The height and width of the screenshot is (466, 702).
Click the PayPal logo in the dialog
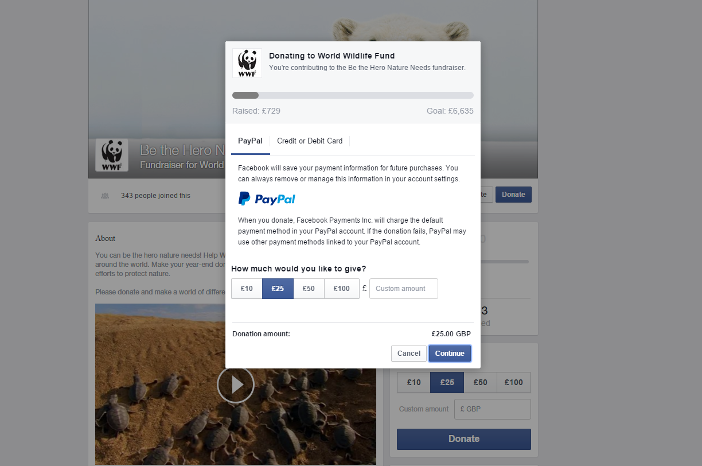(266, 199)
